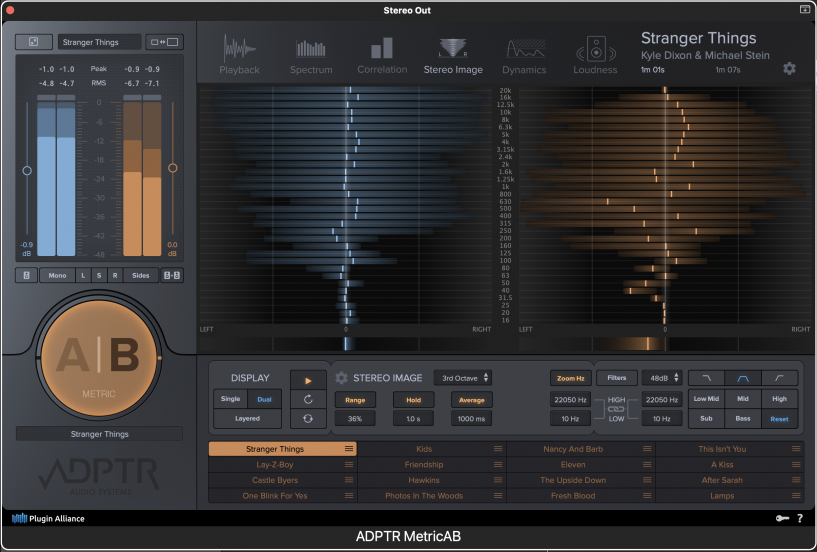
Task: Toggle Mono monitoring
Action: pos(57,275)
